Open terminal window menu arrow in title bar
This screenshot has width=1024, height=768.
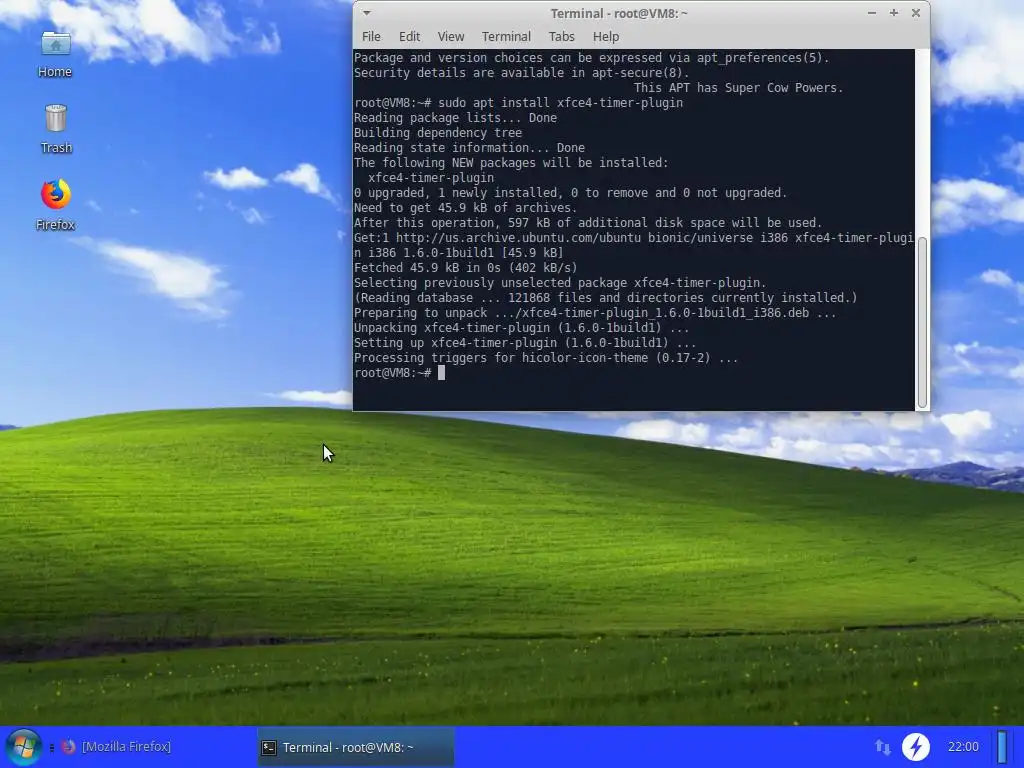point(366,13)
